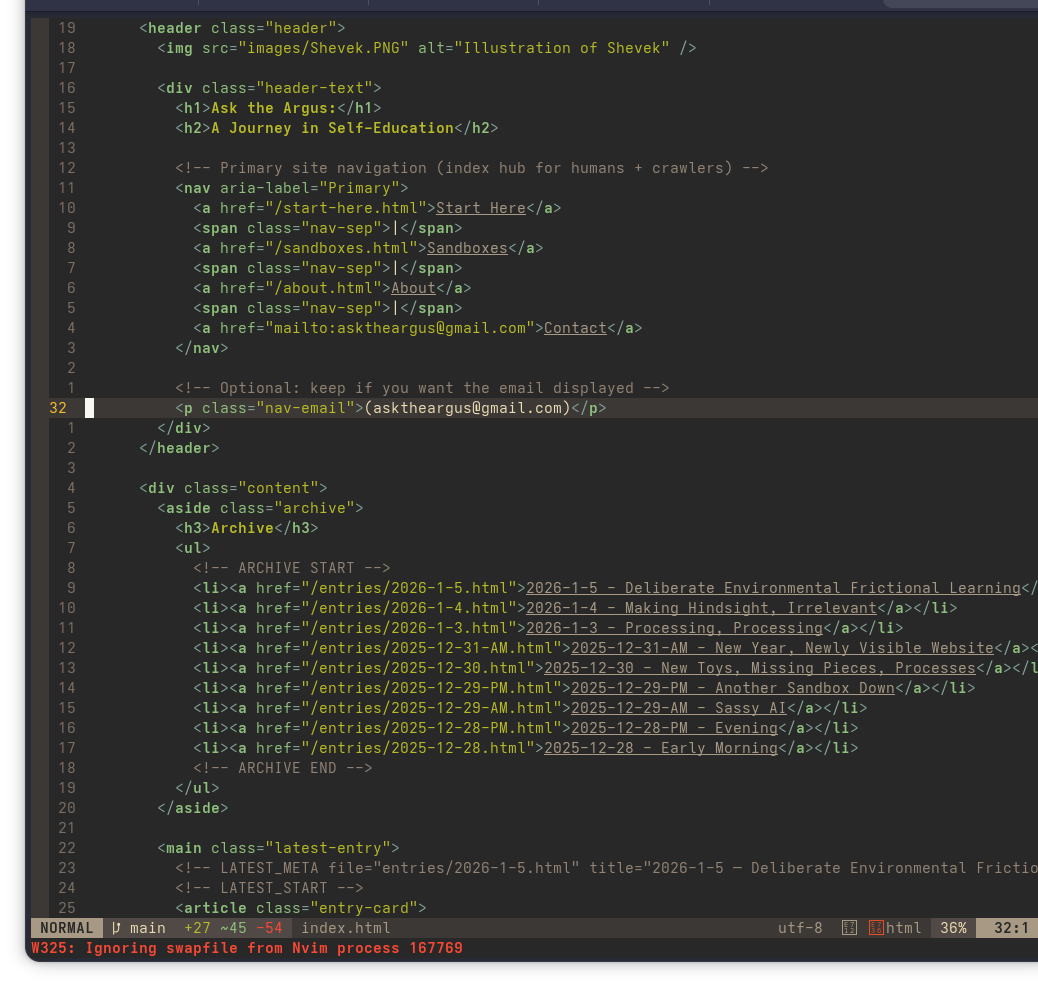Click the red -54 removed lines indicator

(x=269, y=928)
